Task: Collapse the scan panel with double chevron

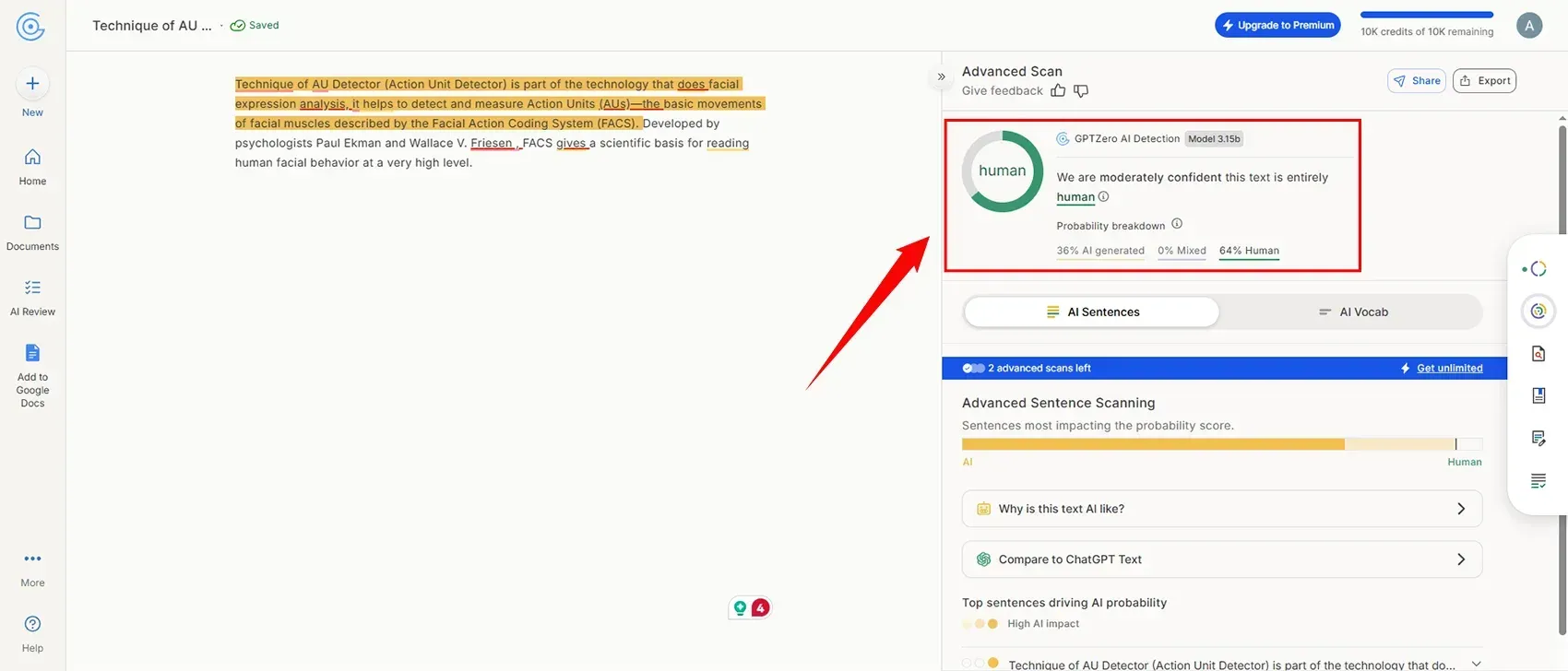Action: click(x=941, y=77)
